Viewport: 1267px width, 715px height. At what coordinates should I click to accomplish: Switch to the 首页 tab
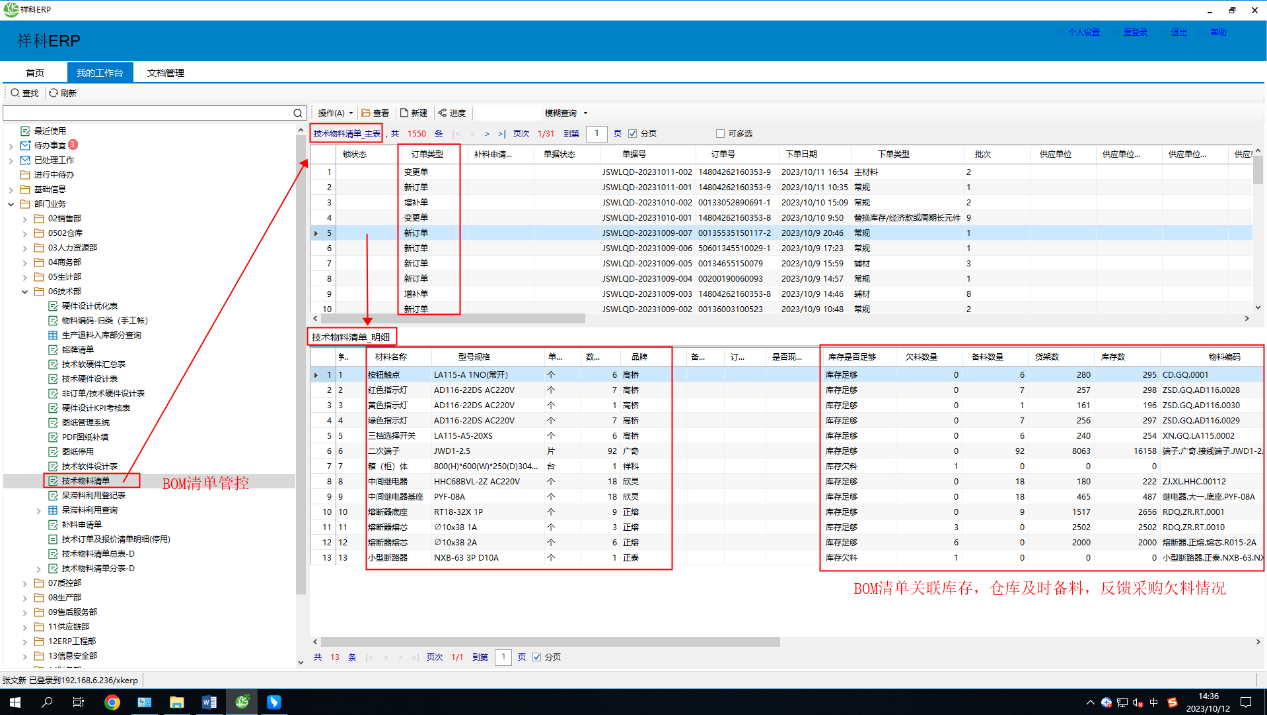35,73
